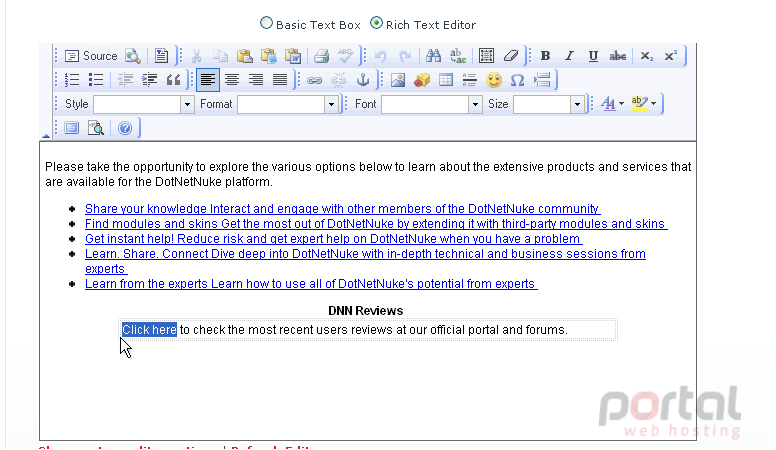This screenshot has width=776, height=450.
Task: Click the Left Justify alignment icon
Action: 208,80
